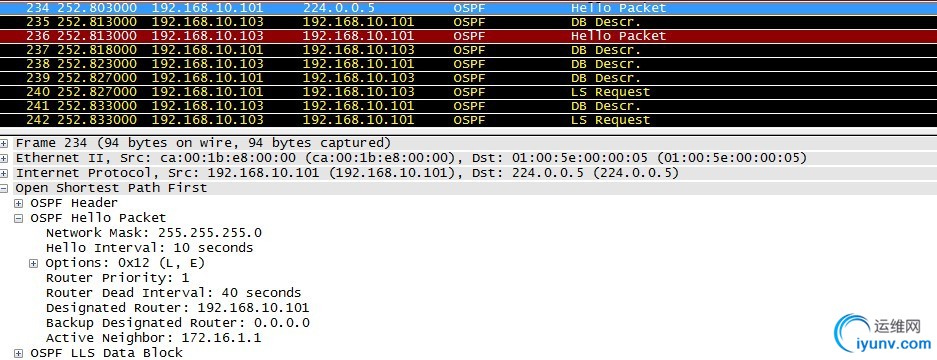Expand the Ethernet II tree node

pyautogui.click(x=5, y=158)
